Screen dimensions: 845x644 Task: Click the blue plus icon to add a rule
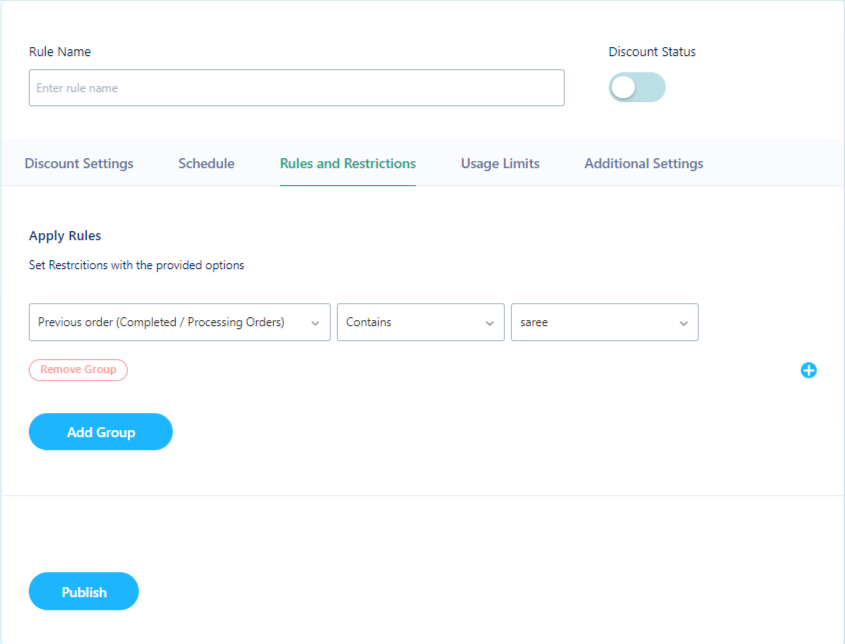coord(808,370)
